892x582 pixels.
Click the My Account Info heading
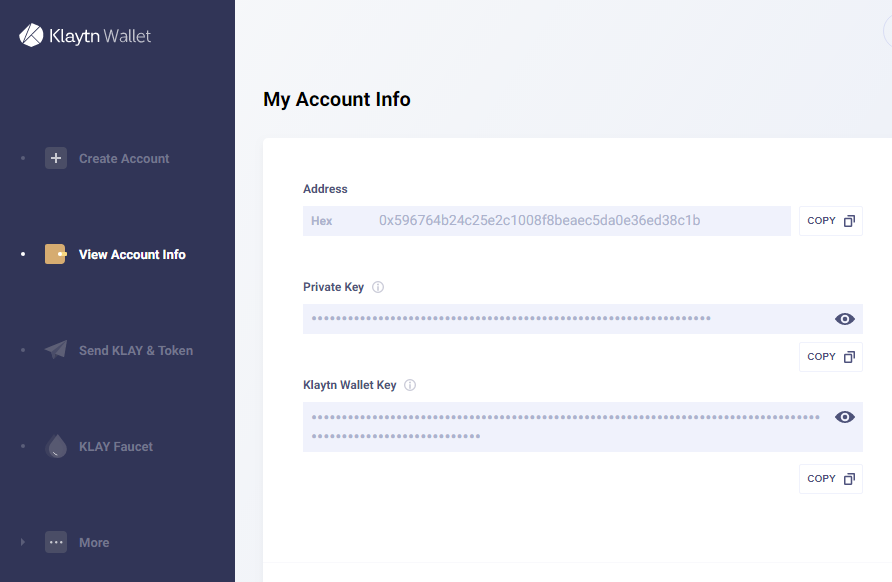click(x=337, y=100)
